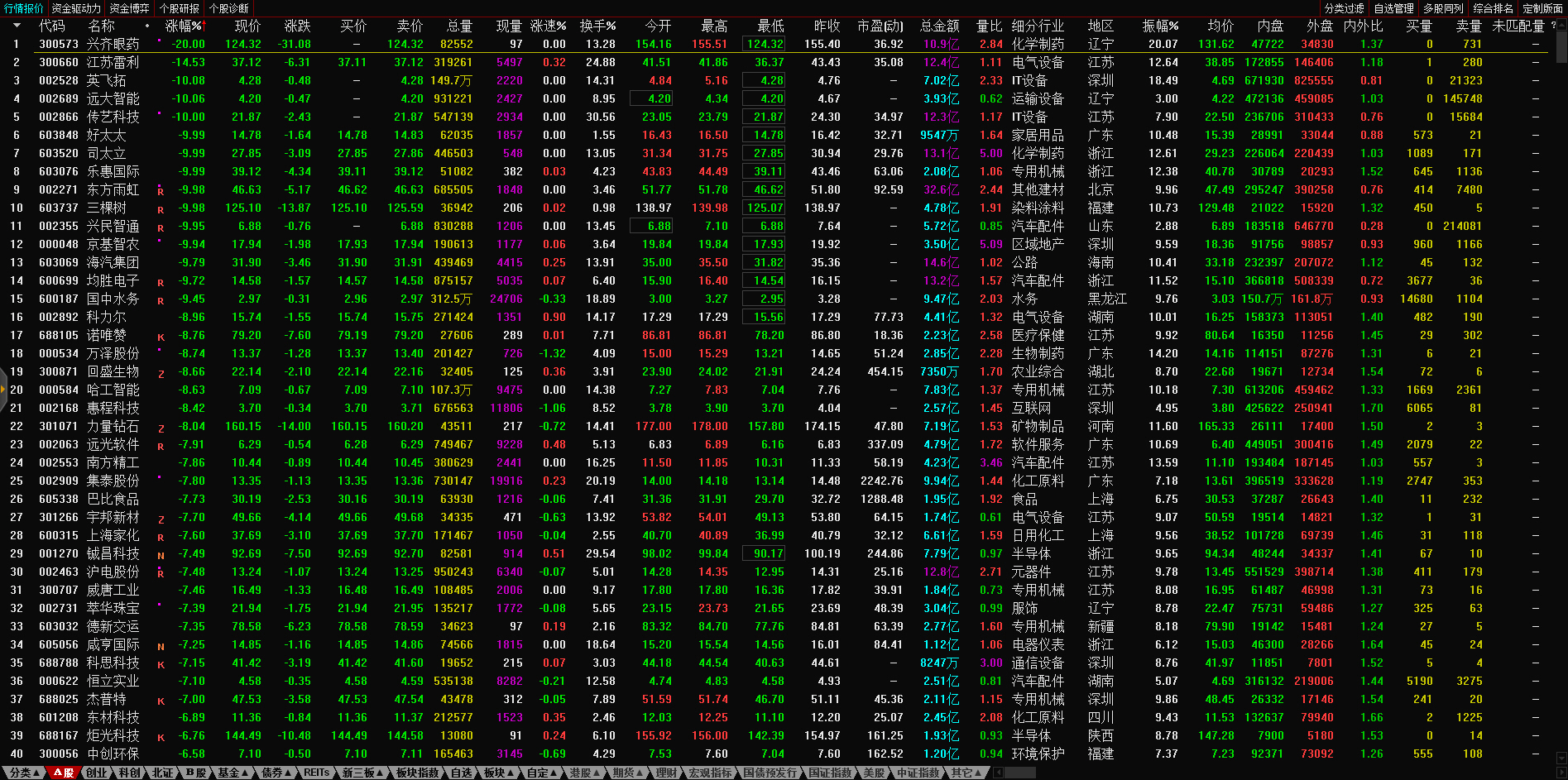The width and height of the screenshot is (1568, 780).
Task: Click the dot column header after 名称
Action: (147, 26)
